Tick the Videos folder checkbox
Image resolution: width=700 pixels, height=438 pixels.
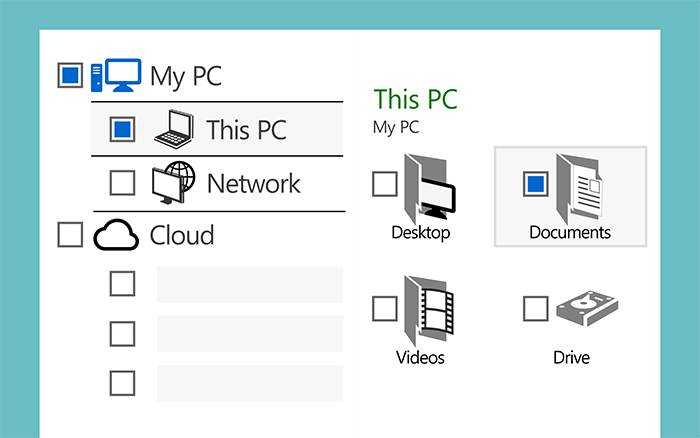[385, 309]
